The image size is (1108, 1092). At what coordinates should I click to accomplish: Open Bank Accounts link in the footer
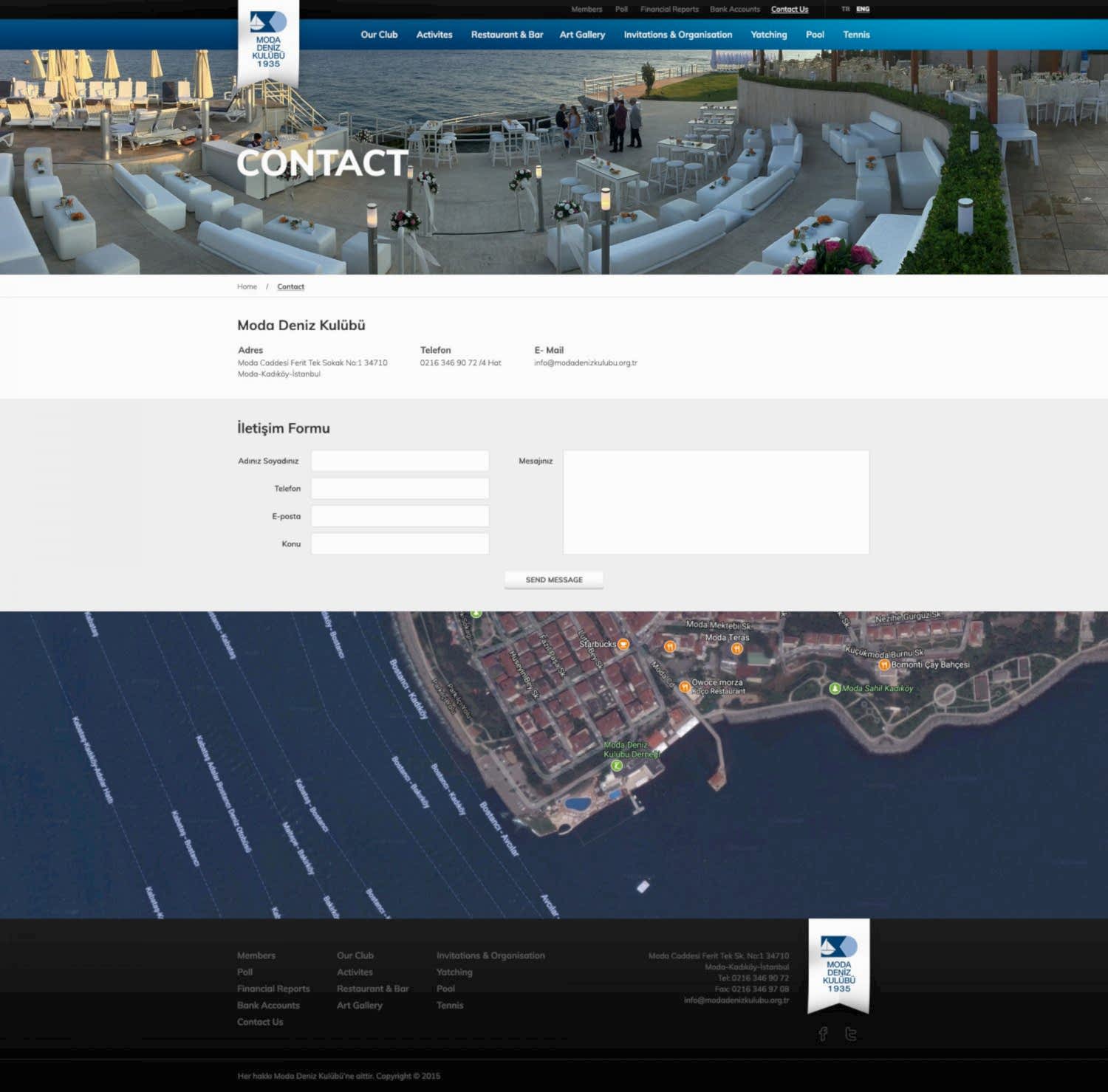point(268,1005)
